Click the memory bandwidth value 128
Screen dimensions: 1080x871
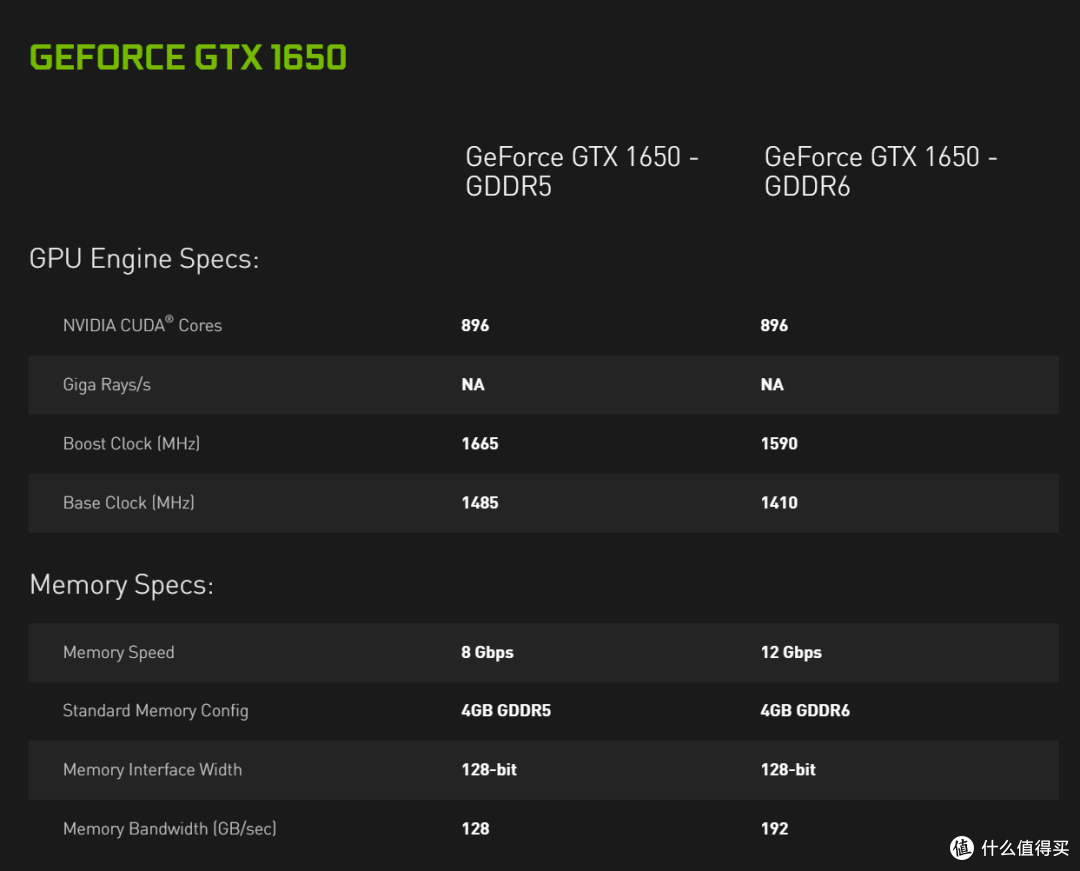coord(475,829)
